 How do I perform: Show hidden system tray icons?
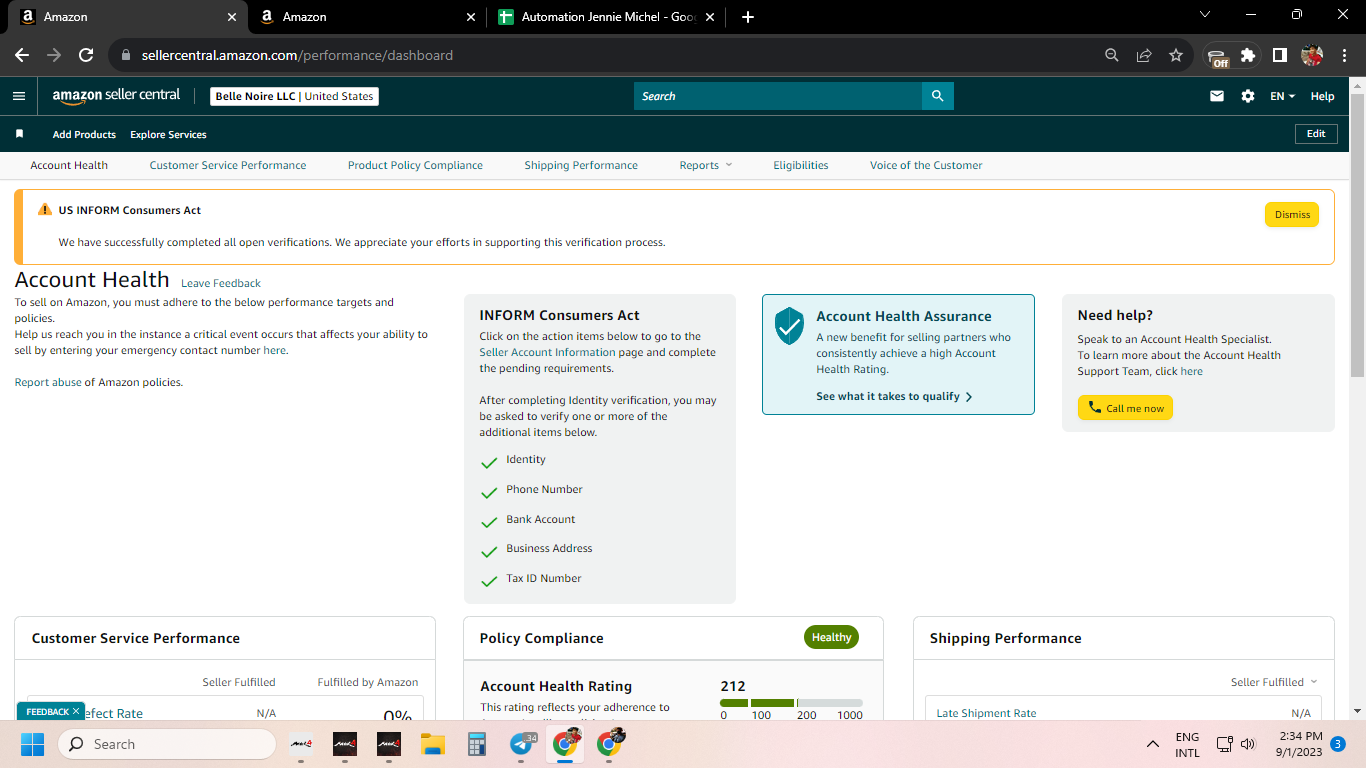pyautogui.click(x=1153, y=744)
